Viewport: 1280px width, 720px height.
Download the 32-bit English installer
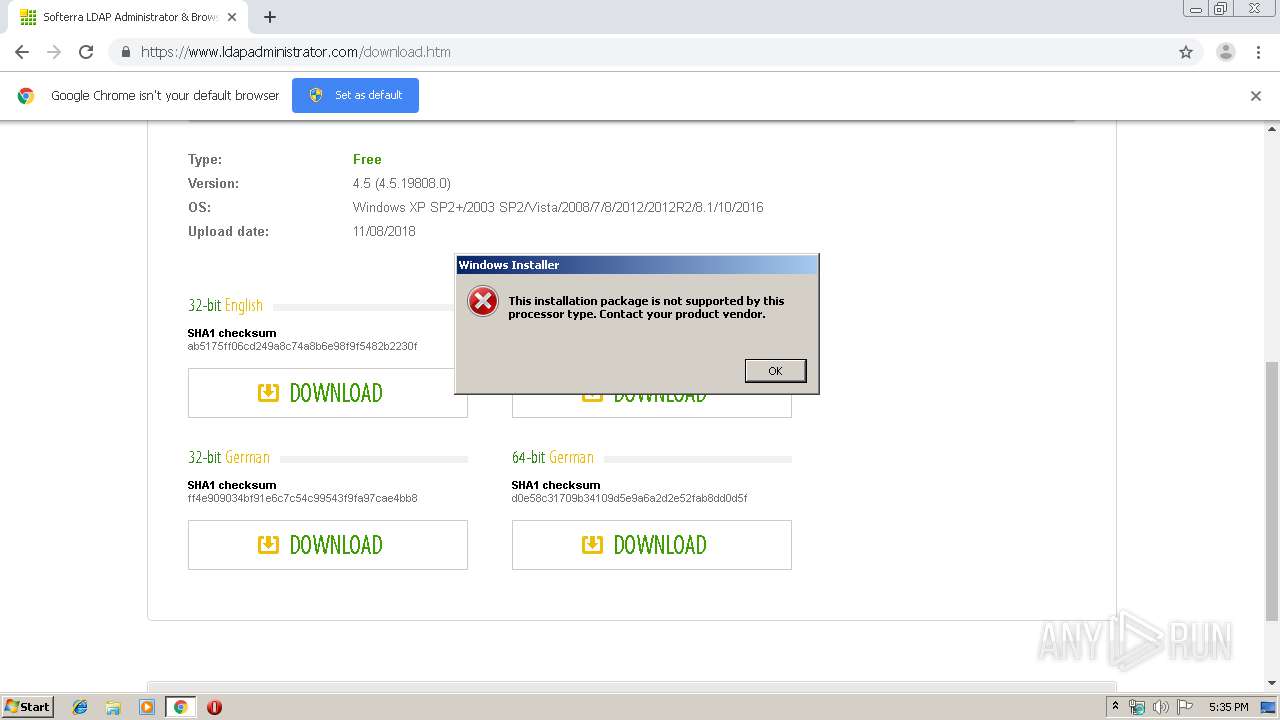point(328,393)
